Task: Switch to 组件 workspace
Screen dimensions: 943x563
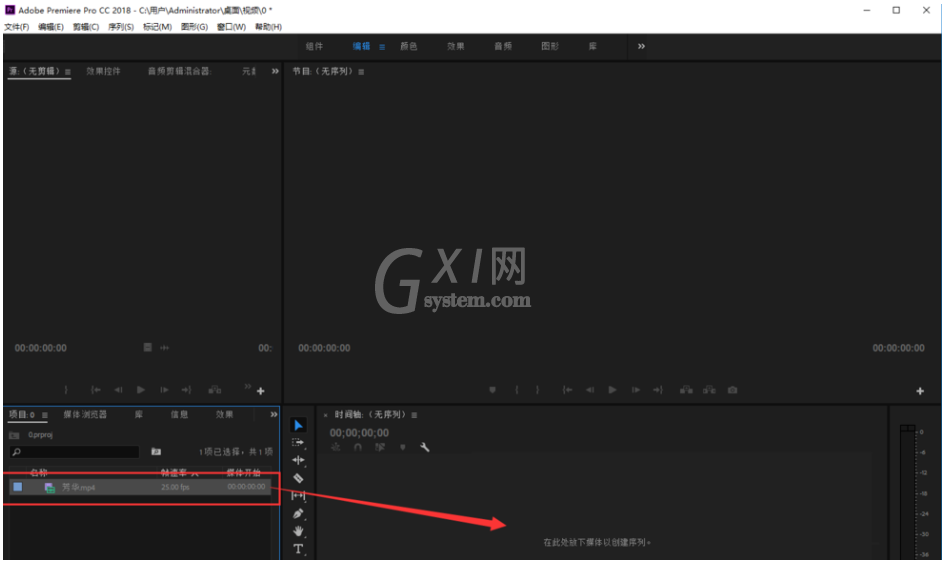Action: (314, 46)
